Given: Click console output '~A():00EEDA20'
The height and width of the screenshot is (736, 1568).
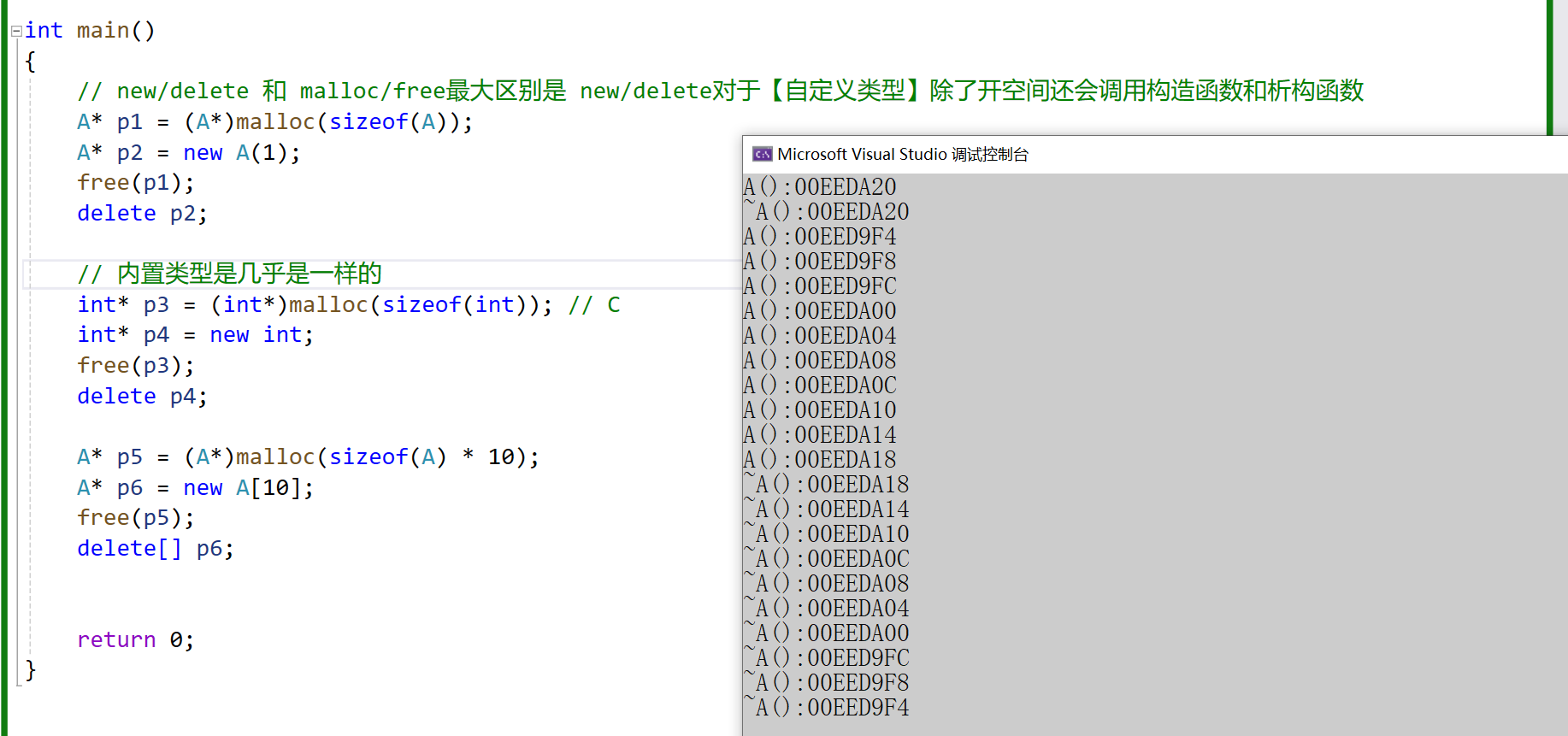Looking at the screenshot, I should tap(826, 212).
